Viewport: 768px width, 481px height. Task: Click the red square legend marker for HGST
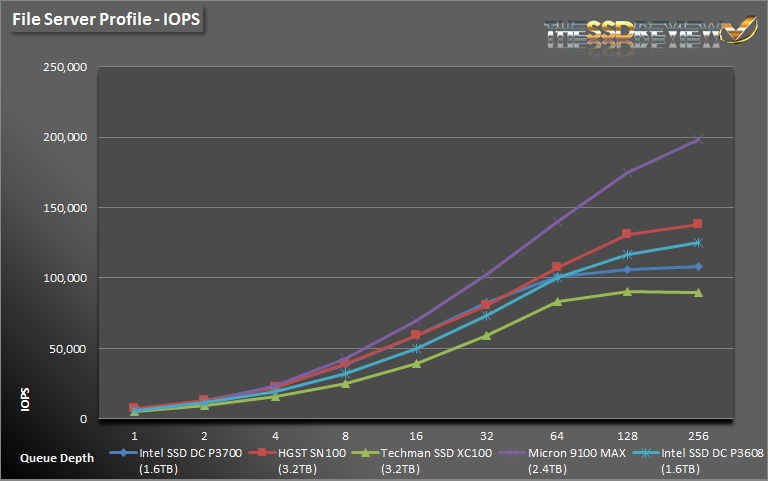(262, 453)
